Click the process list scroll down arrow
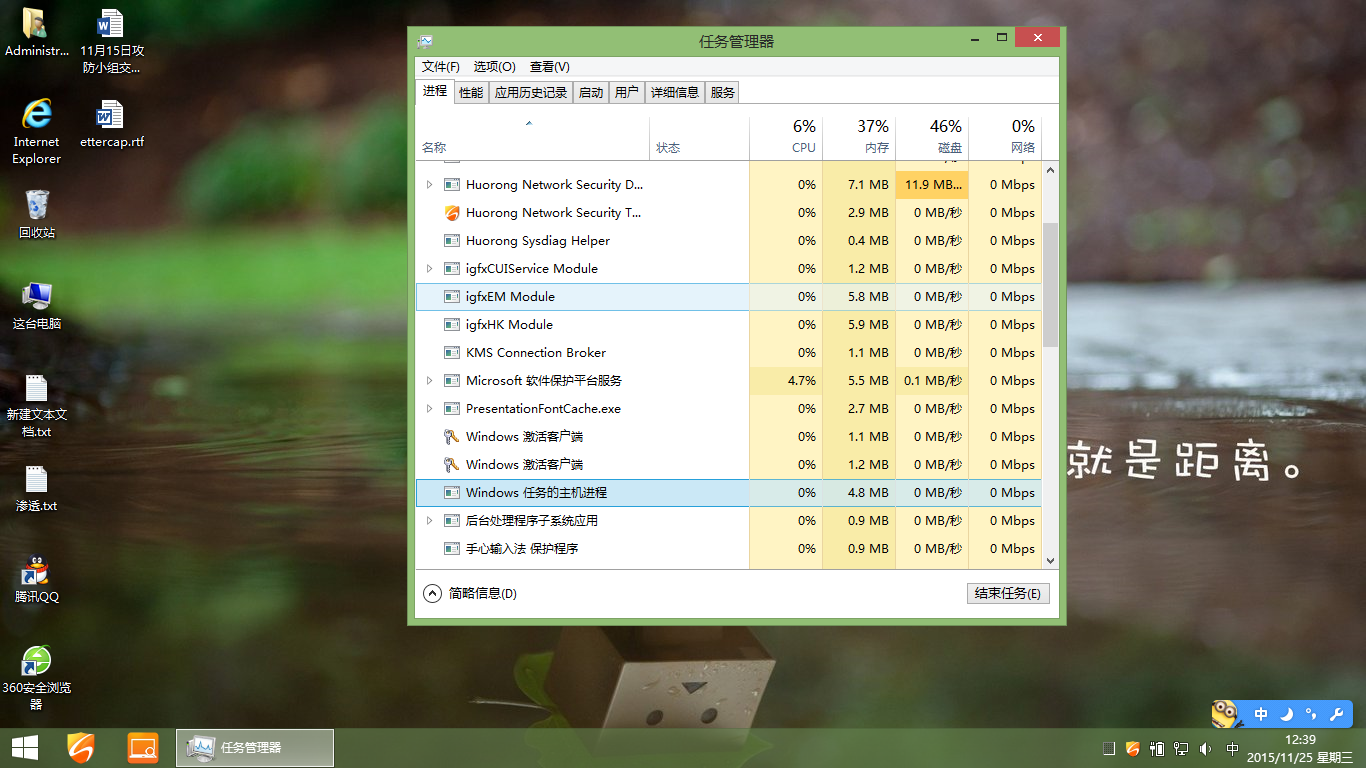Image resolution: width=1366 pixels, height=768 pixels. click(x=1050, y=561)
